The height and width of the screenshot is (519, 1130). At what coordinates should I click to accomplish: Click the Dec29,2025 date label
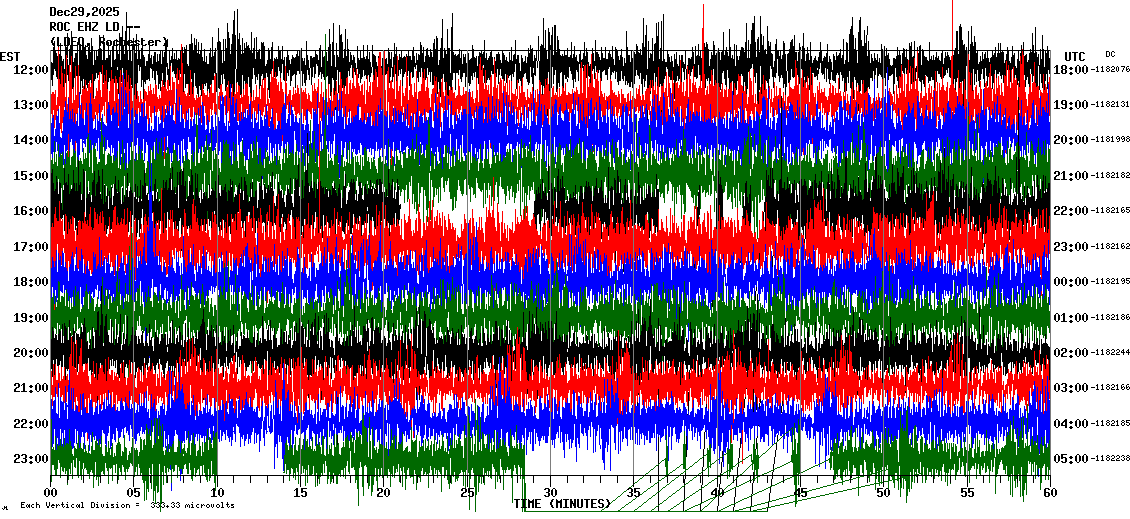pos(83,12)
